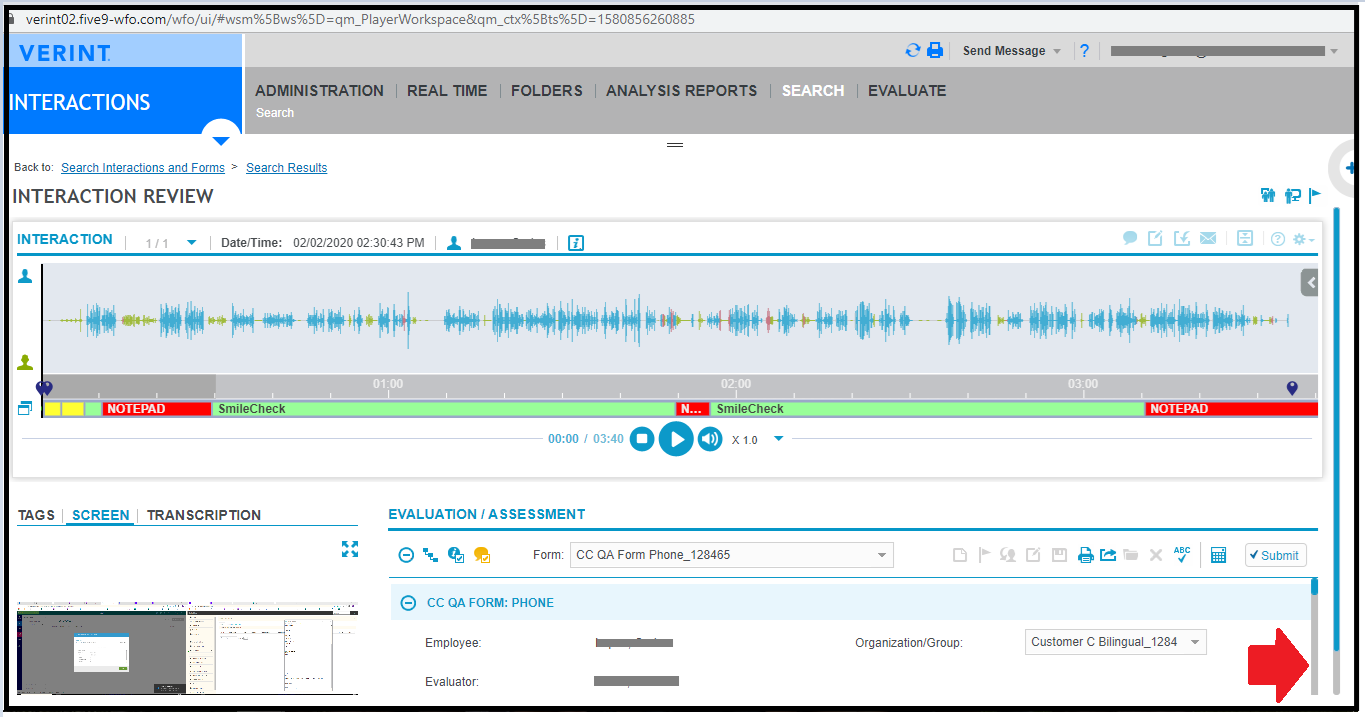
Task: Submit the evaluation form
Action: pyautogui.click(x=1275, y=555)
